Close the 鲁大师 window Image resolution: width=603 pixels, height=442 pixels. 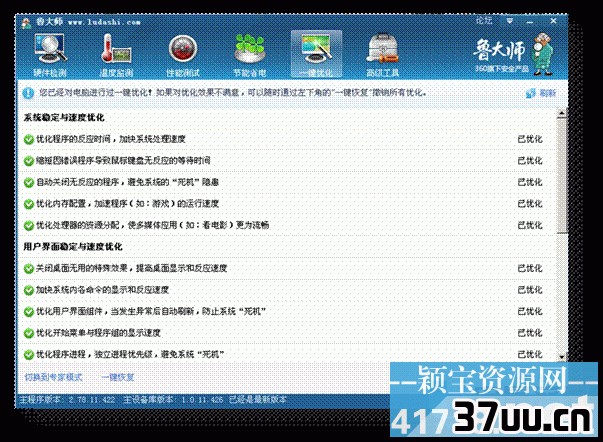pyautogui.click(x=553, y=21)
